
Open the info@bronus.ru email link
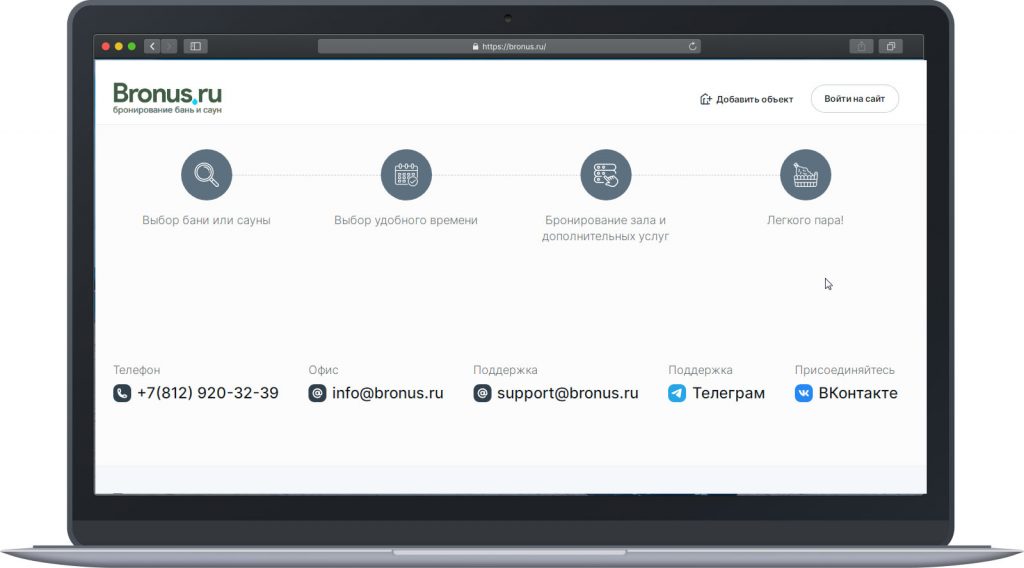tap(387, 393)
